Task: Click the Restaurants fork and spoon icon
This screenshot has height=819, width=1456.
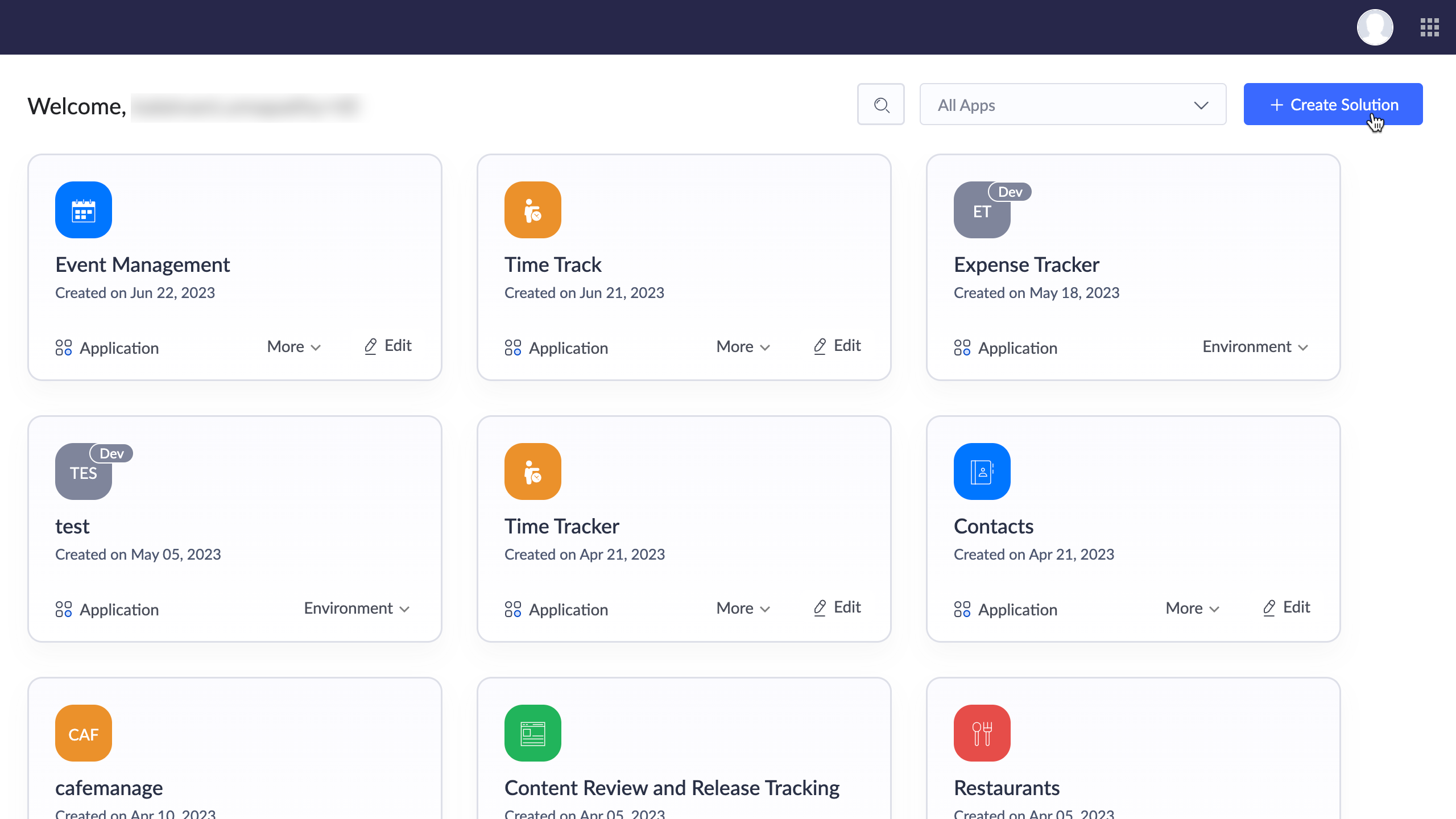Action: (982, 733)
